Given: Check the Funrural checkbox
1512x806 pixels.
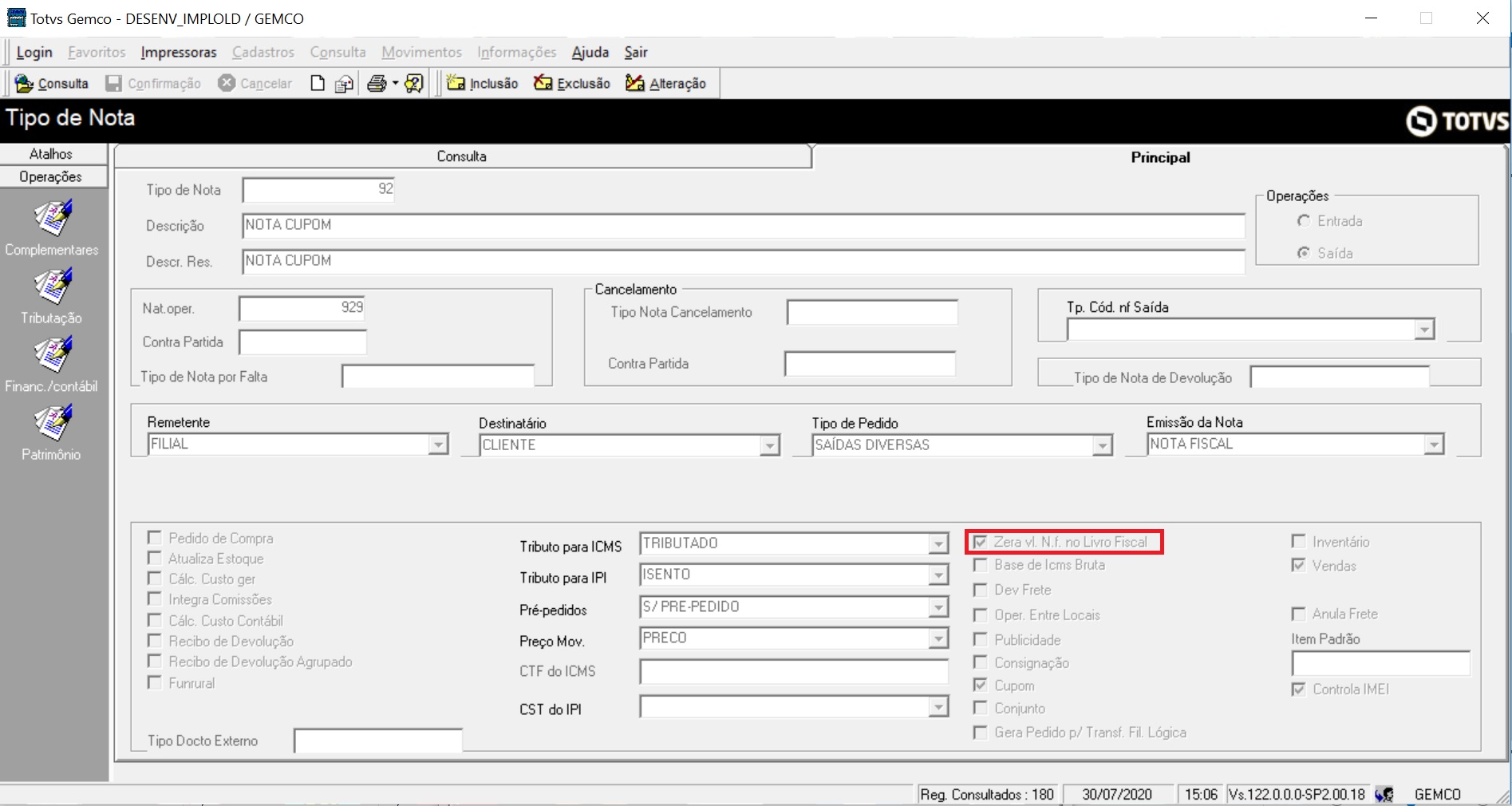Looking at the screenshot, I should 155,682.
